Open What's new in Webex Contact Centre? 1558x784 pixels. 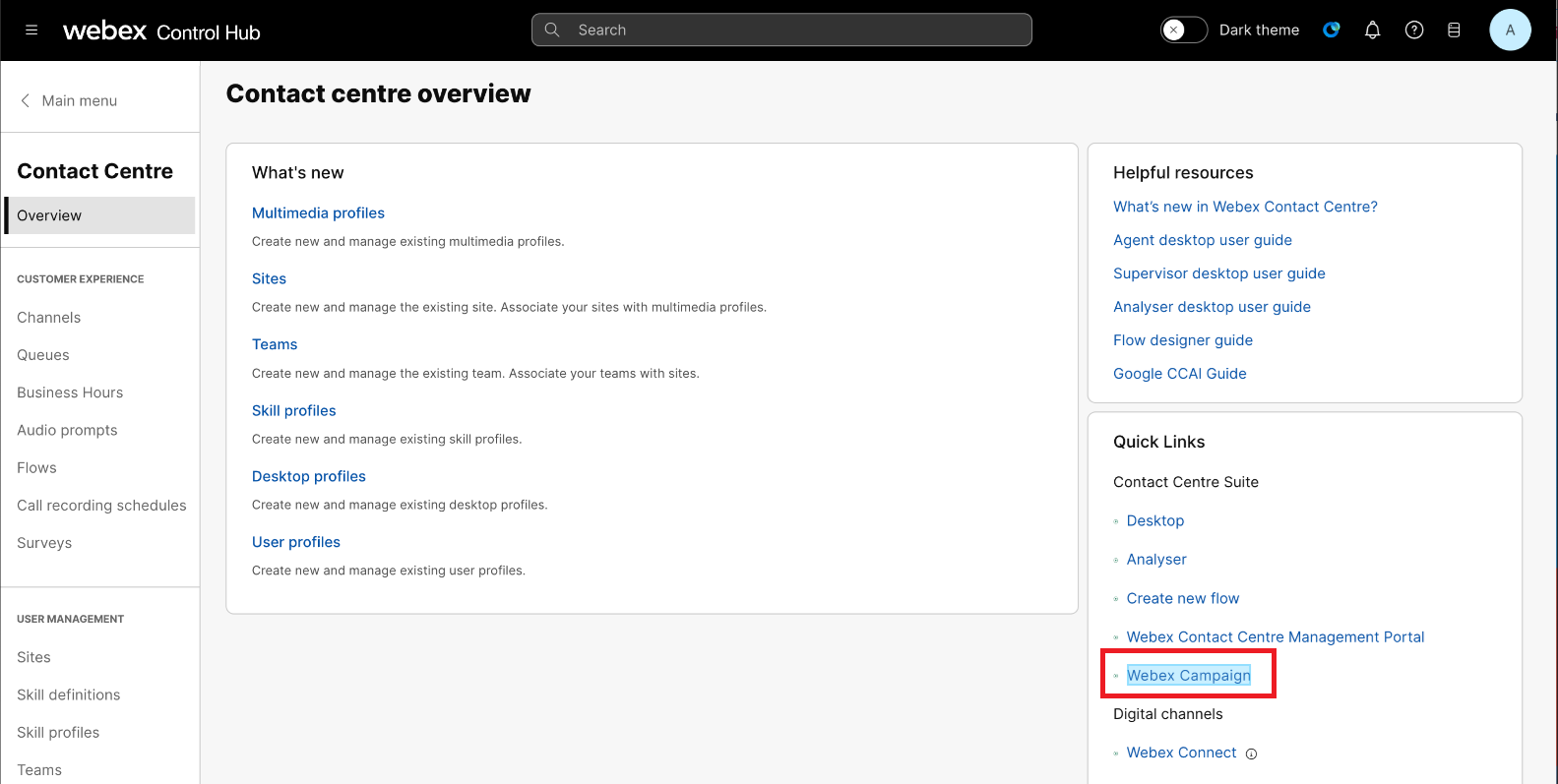[1245, 207]
